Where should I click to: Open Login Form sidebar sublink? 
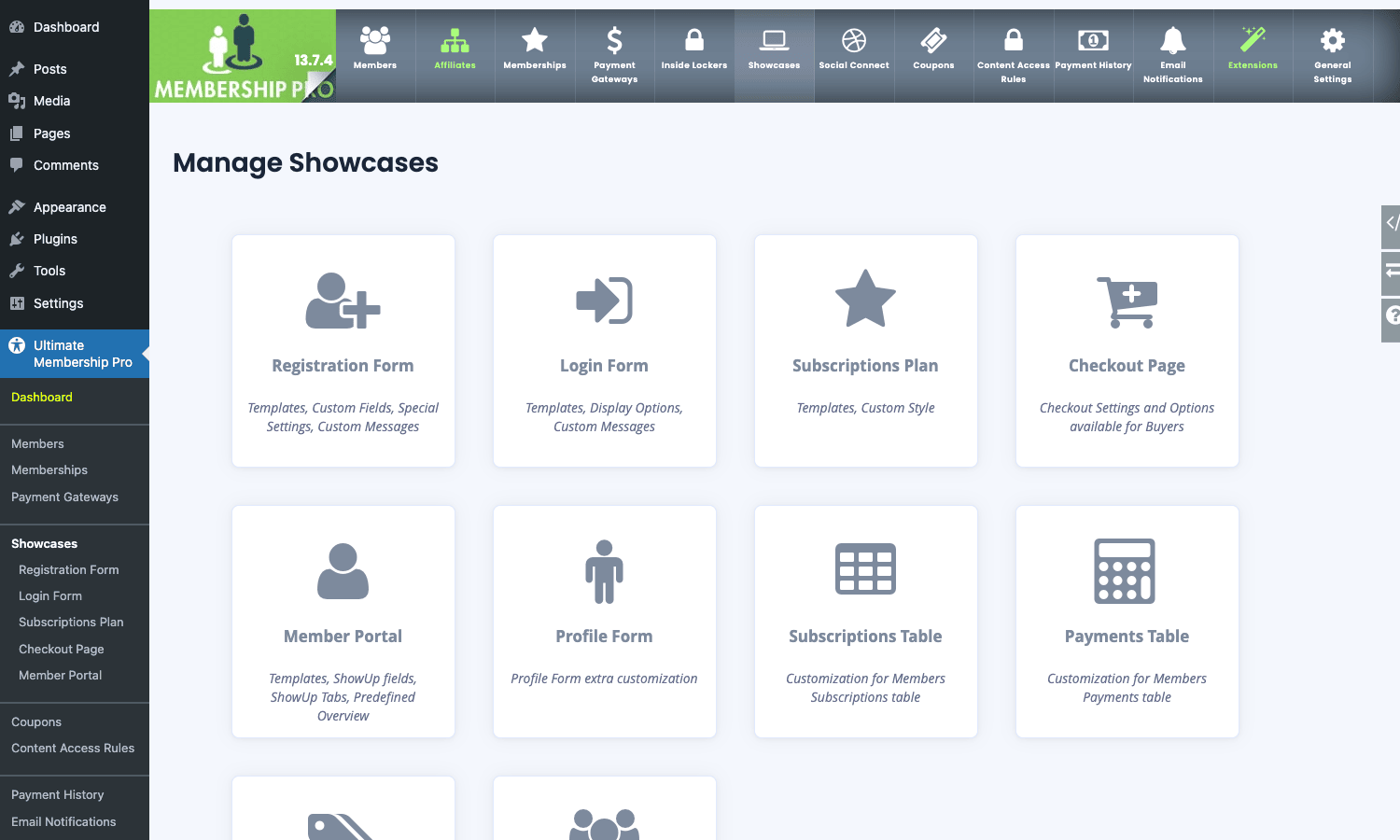pyautogui.click(x=50, y=595)
